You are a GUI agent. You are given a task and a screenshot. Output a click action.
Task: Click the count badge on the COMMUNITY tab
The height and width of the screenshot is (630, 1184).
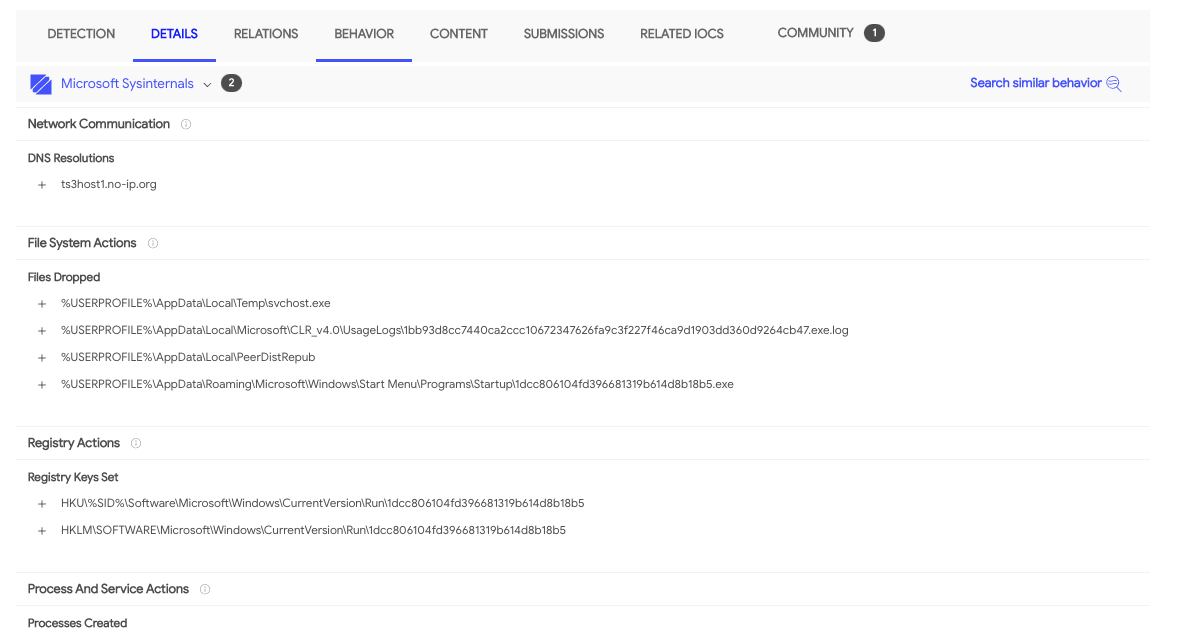click(x=874, y=32)
